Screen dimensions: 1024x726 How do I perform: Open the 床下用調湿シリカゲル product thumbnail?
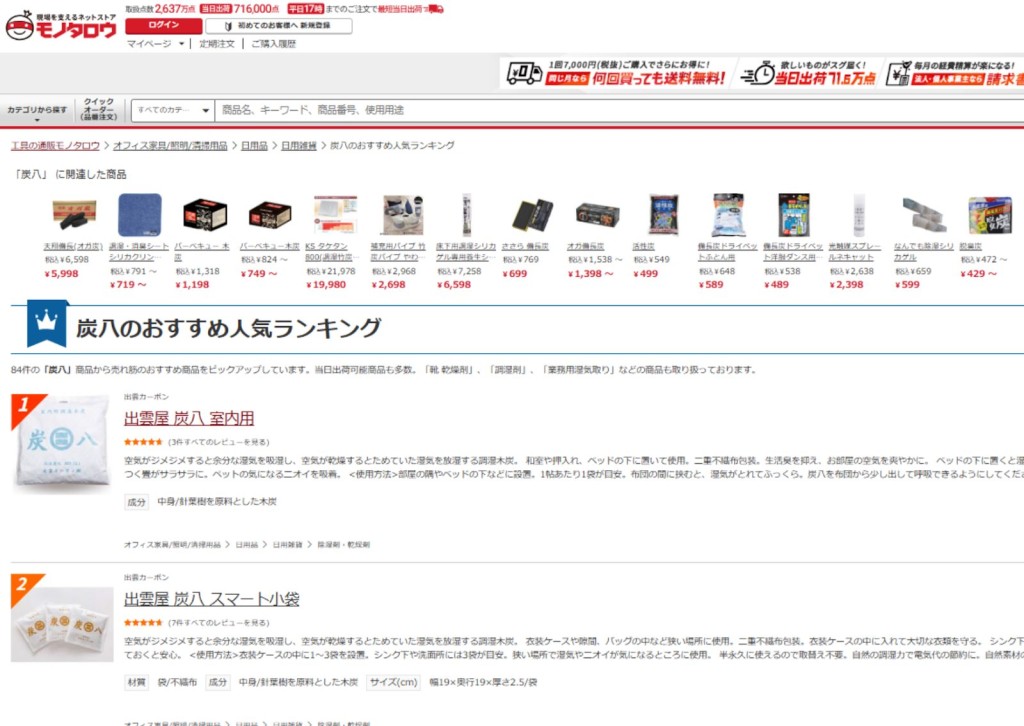click(466, 215)
